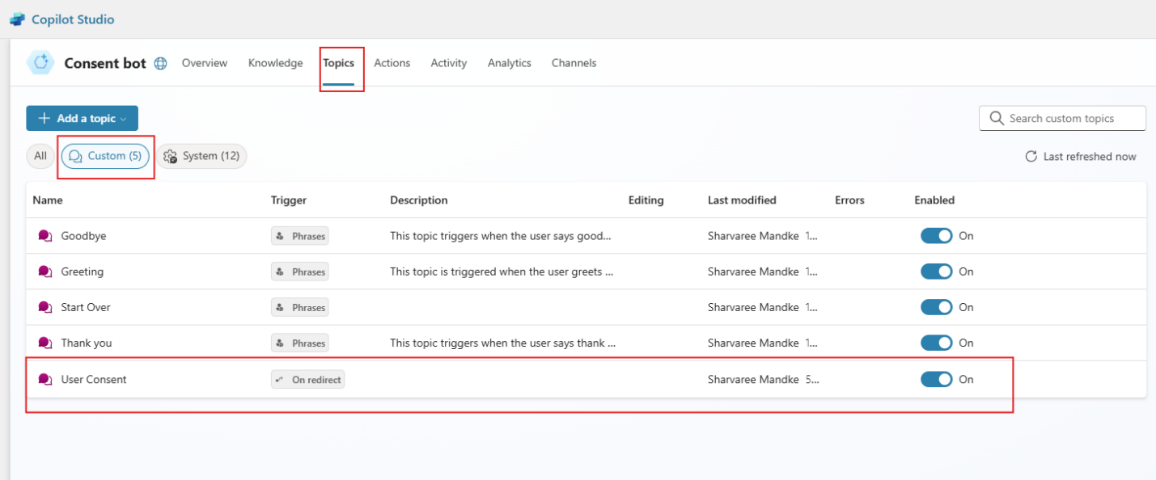
Task: Filter by System (12) topics
Action: click(201, 156)
